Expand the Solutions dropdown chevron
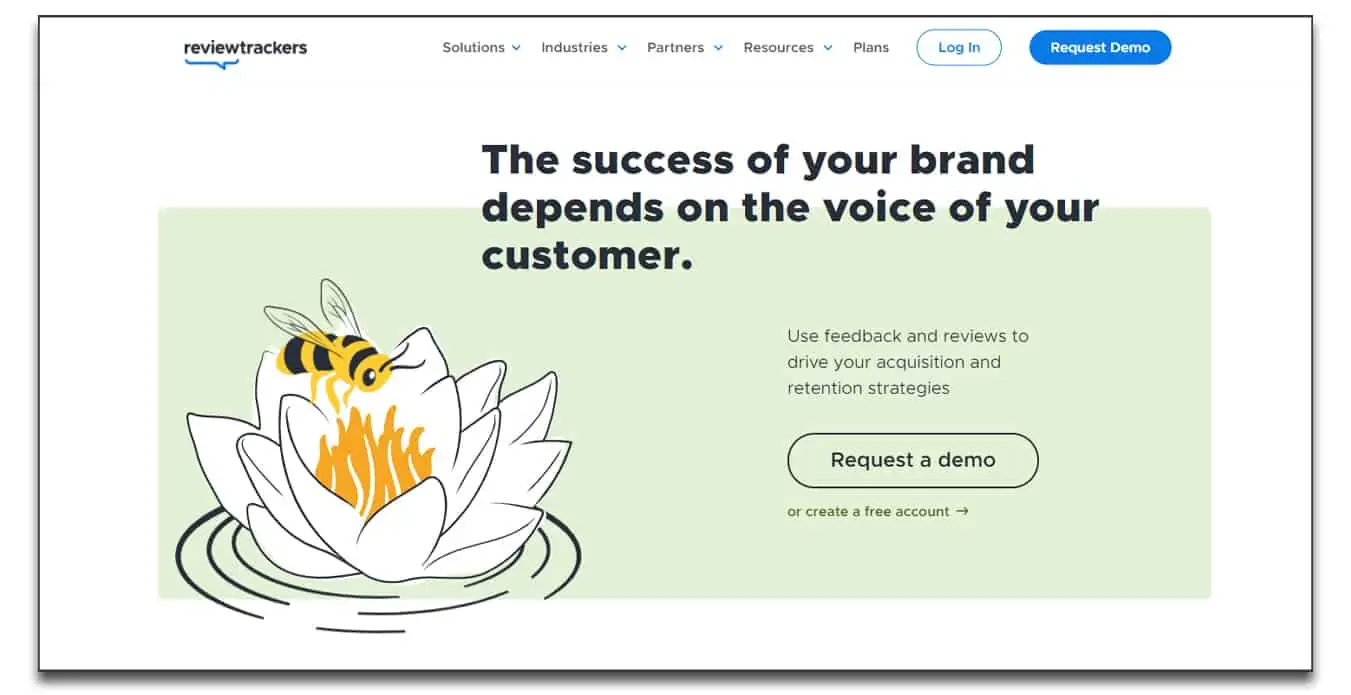Screen dimensions: 1351x695 [516, 48]
